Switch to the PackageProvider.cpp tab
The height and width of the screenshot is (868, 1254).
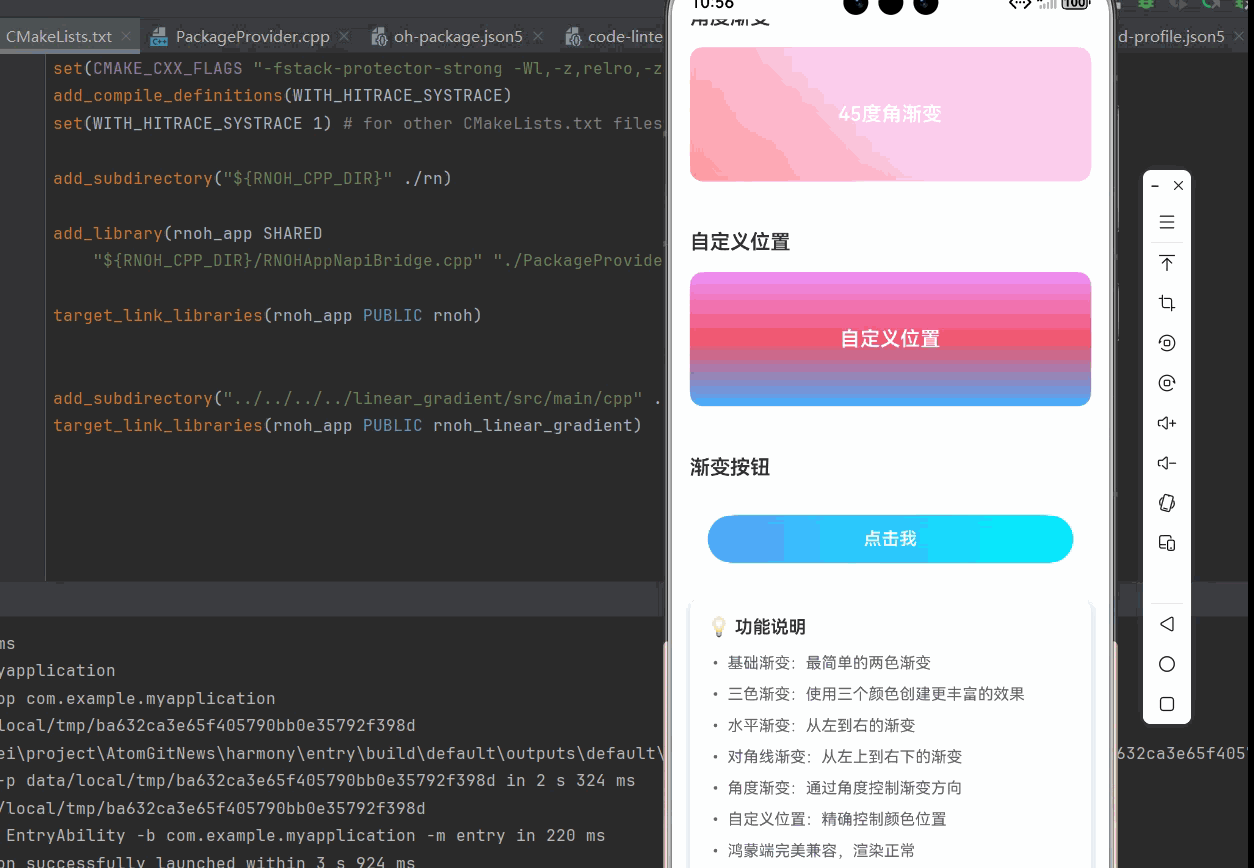(x=250, y=36)
